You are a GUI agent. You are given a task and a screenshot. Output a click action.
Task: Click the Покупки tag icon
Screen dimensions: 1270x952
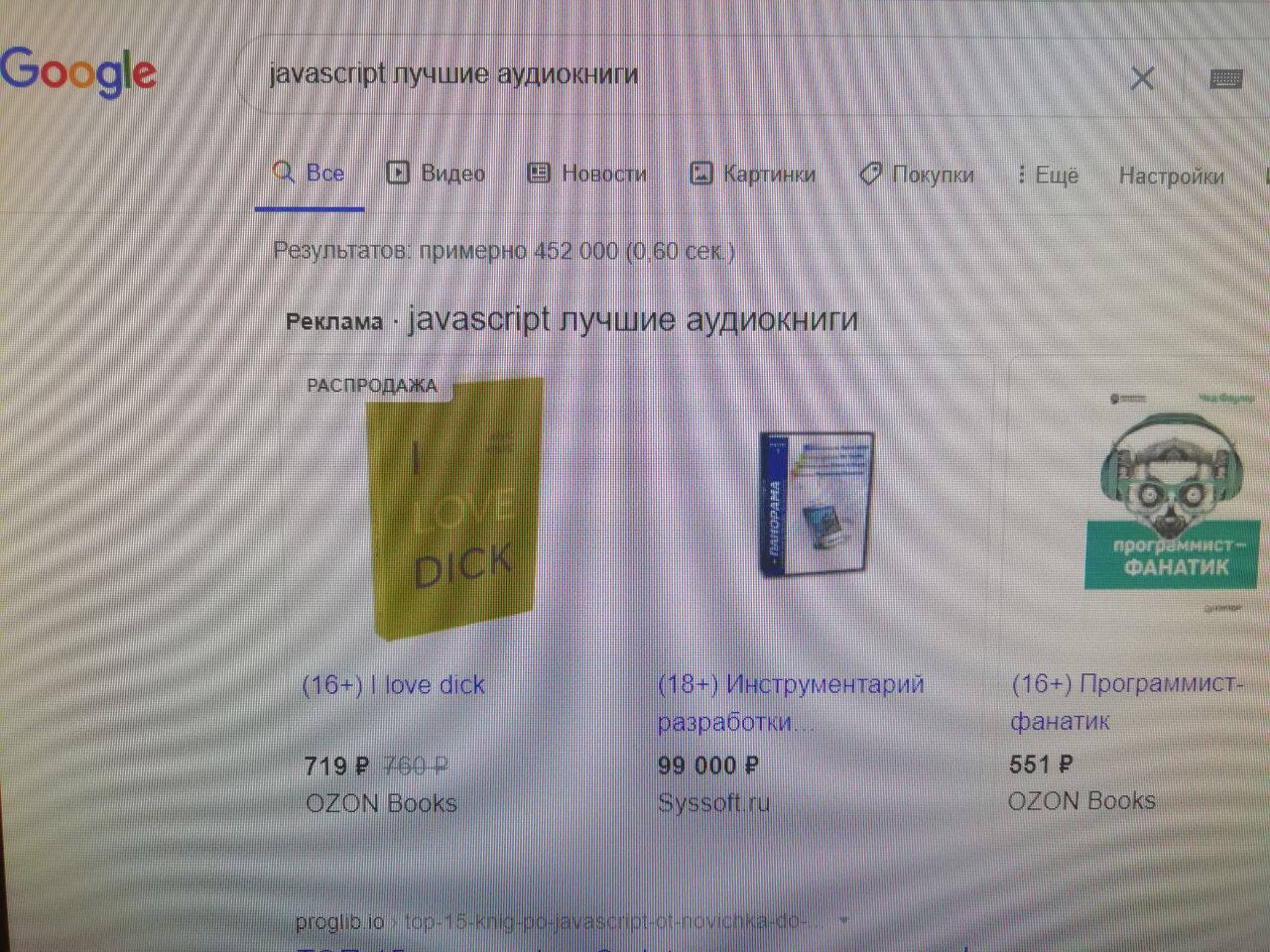[x=870, y=175]
